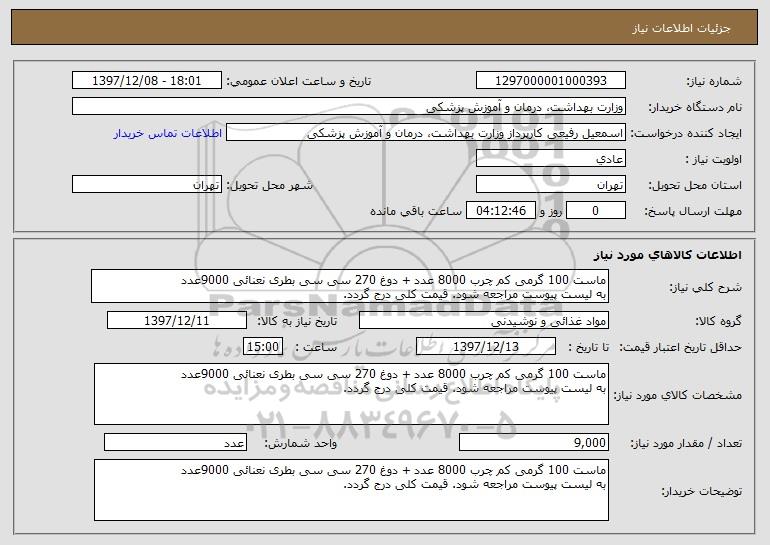
Task: Click the حداقل تاریخ اعتبار قیمت label
Action: point(681,347)
